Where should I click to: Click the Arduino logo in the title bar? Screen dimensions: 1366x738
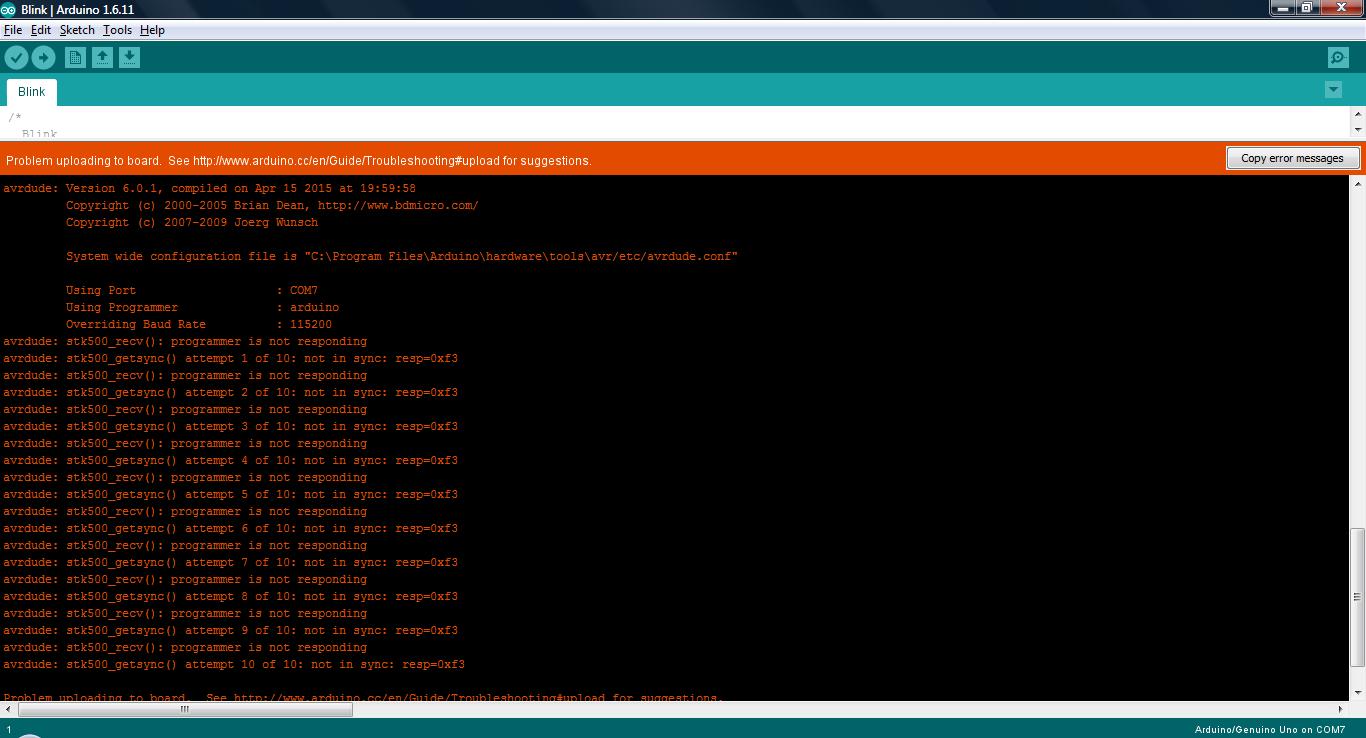8,8
